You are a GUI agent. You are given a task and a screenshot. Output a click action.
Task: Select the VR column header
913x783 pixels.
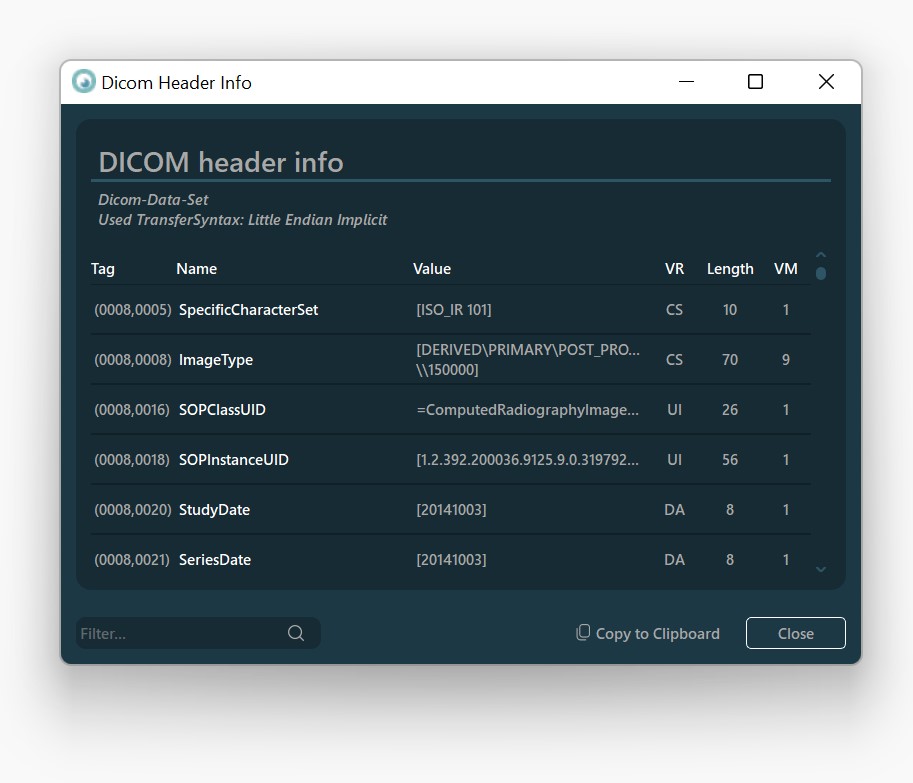674,269
